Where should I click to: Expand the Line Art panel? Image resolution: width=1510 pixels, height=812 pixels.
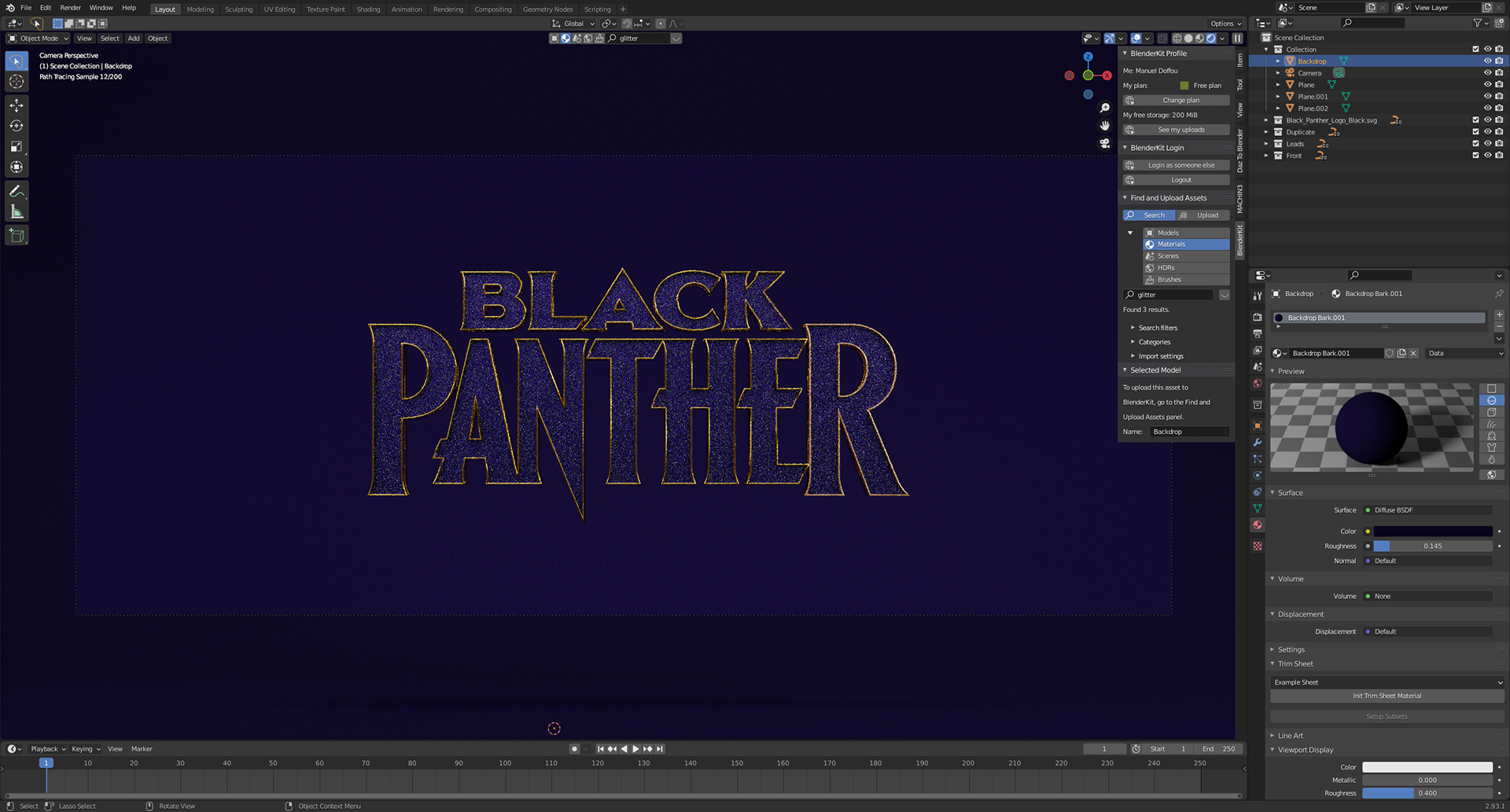(x=1290, y=736)
